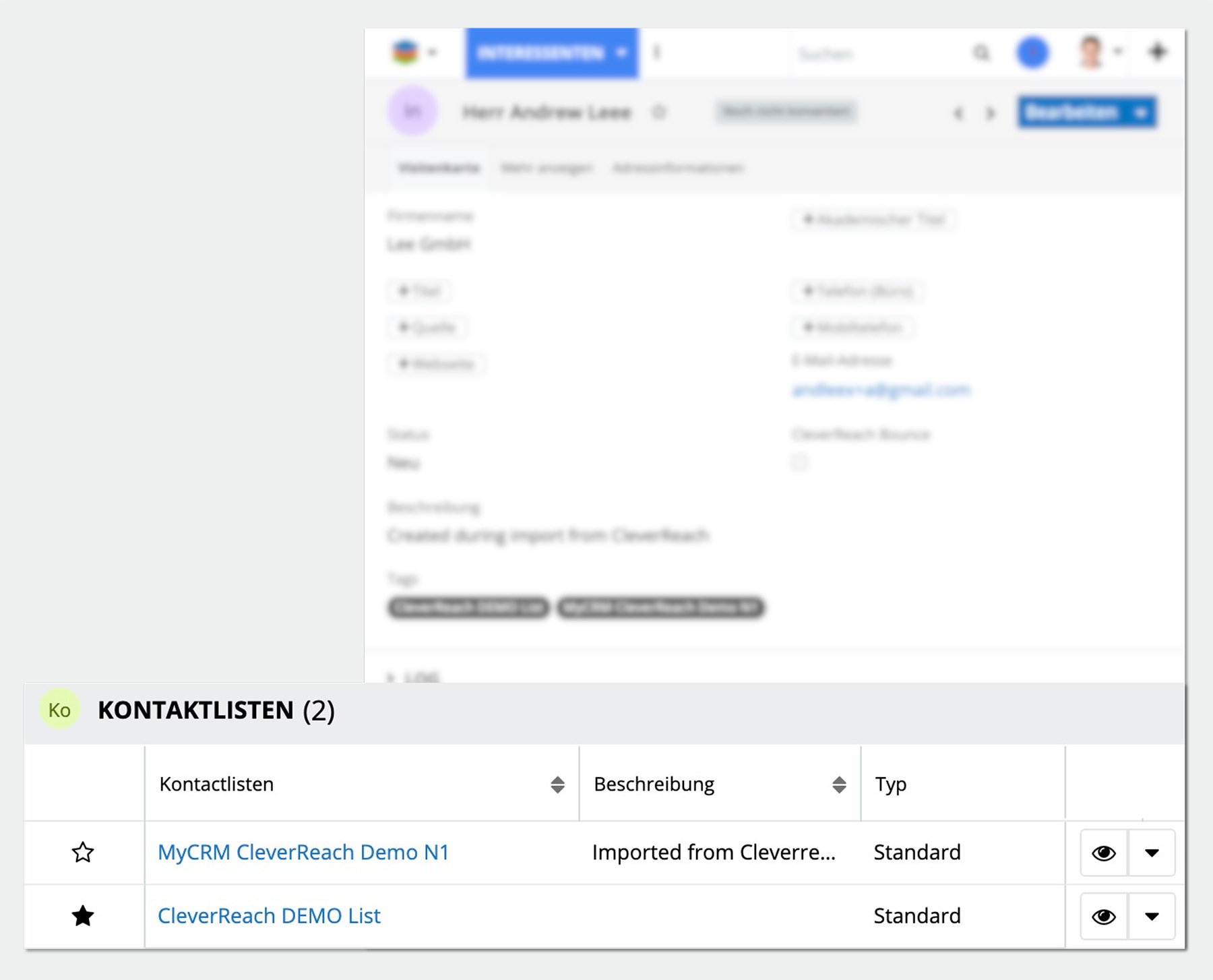Click the Bearbeiten button
The width and height of the screenshot is (1213, 980).
pos(1071,113)
